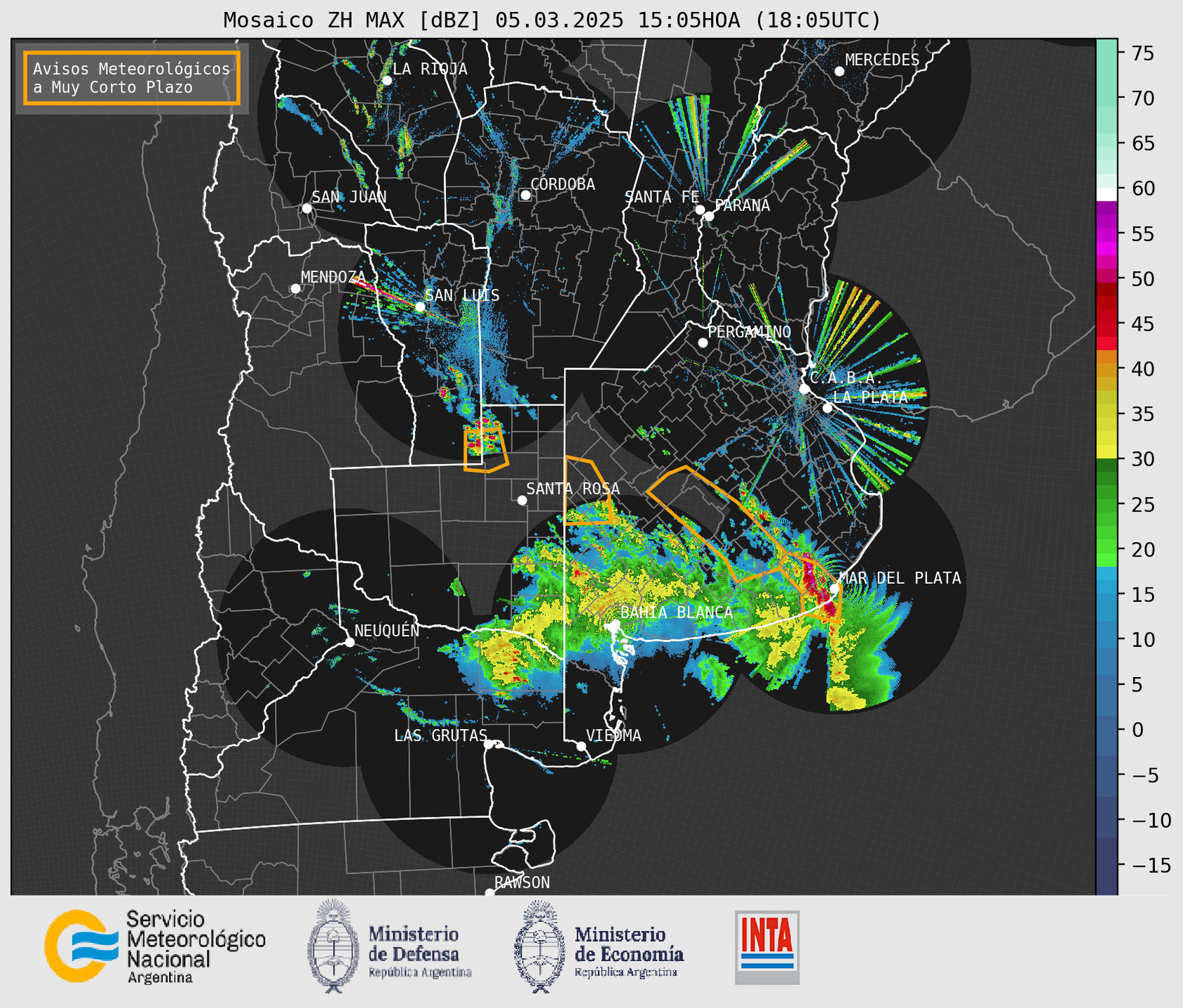This screenshot has width=1183, height=1008.
Task: Click the MAR DEL PLATA city label
Action: 900,578
